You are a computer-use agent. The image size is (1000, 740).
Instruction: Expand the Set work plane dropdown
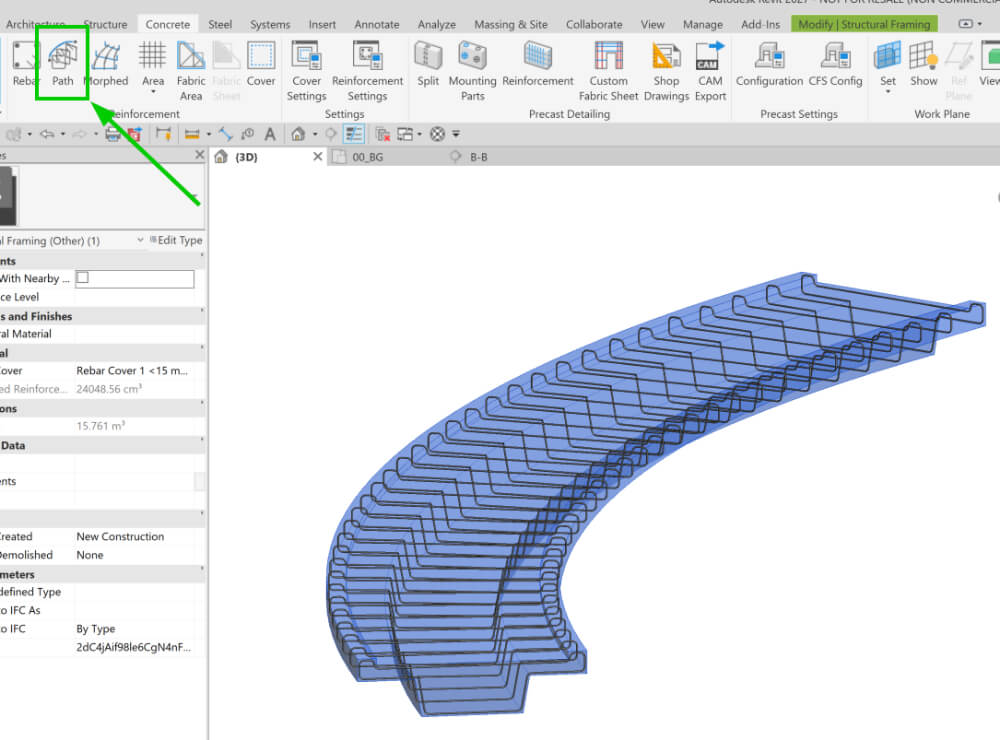(888, 92)
